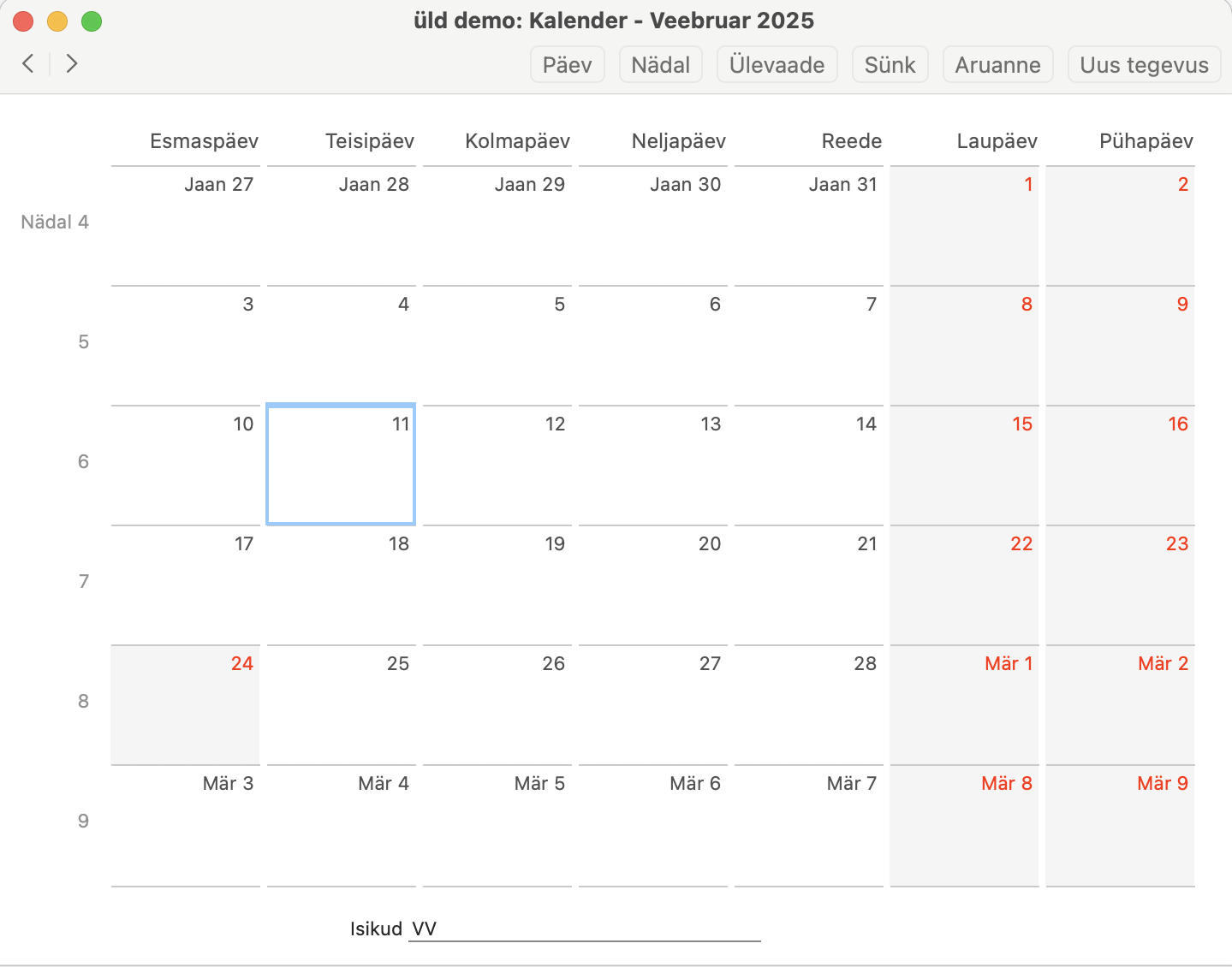Select February 25 cell

(x=342, y=705)
